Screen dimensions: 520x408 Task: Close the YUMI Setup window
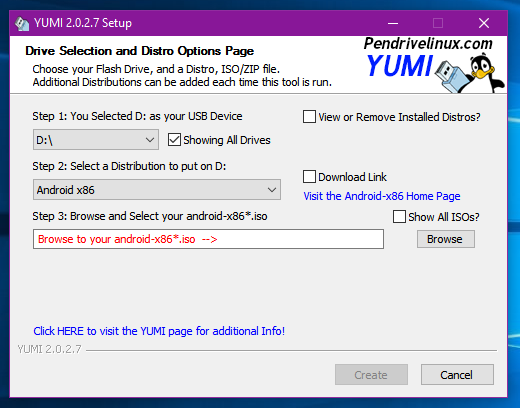[x=484, y=23]
